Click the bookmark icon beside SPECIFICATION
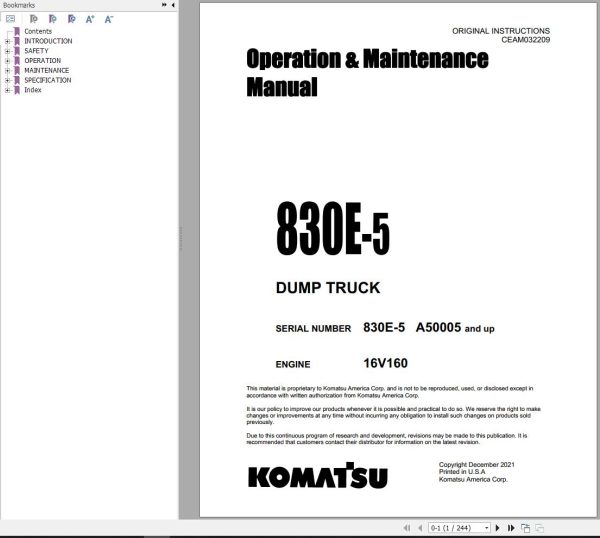 [x=17, y=80]
